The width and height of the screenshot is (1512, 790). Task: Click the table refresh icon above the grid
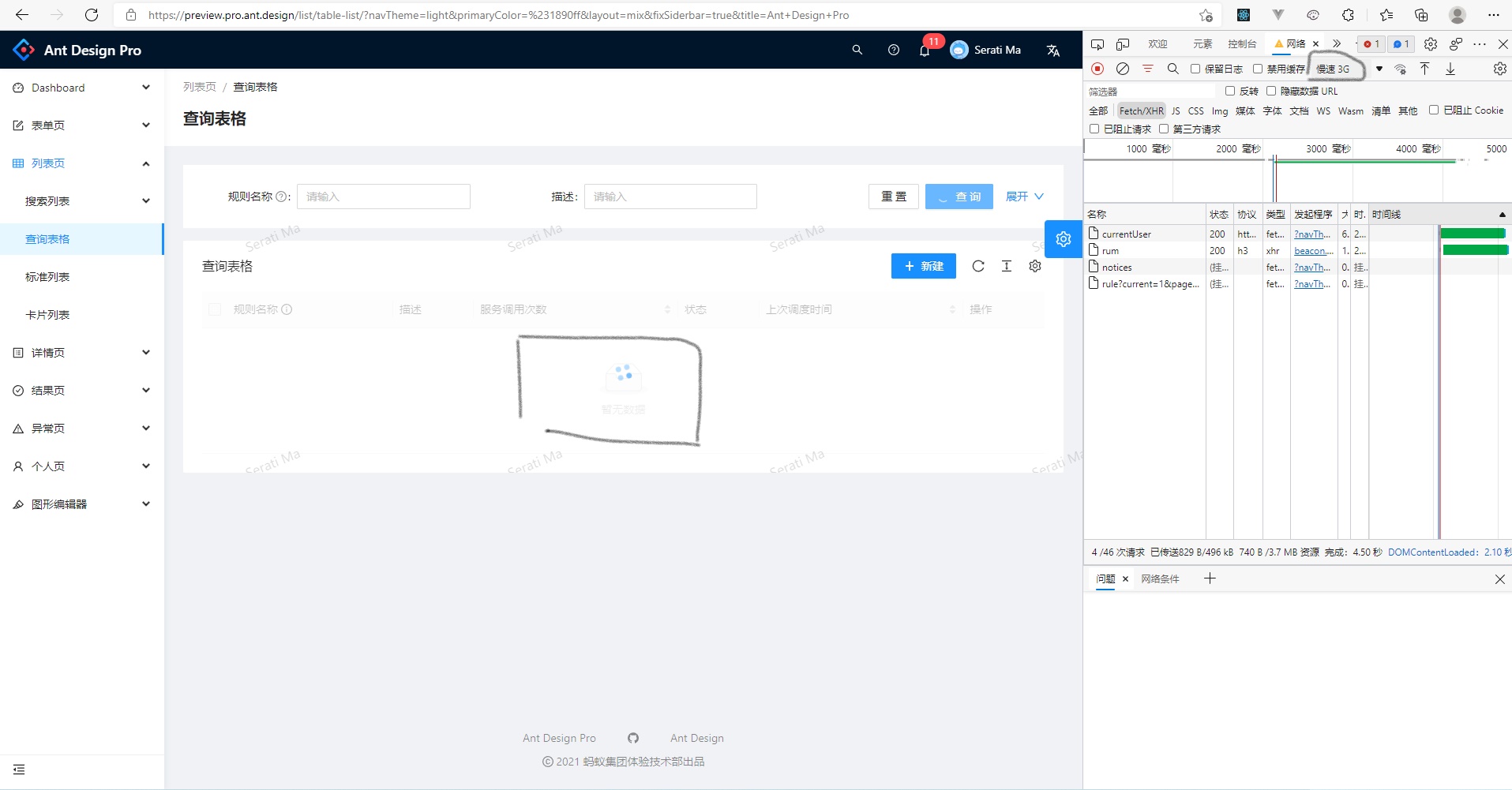pos(978,266)
